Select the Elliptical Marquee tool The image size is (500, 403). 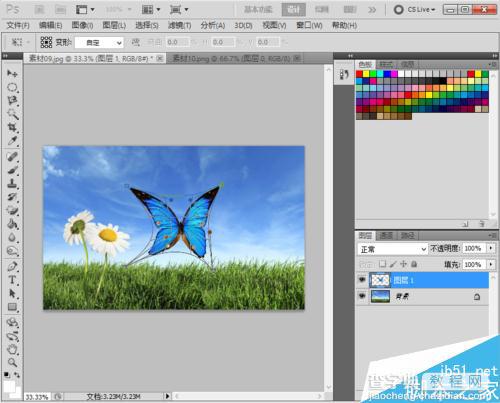pos(12,87)
